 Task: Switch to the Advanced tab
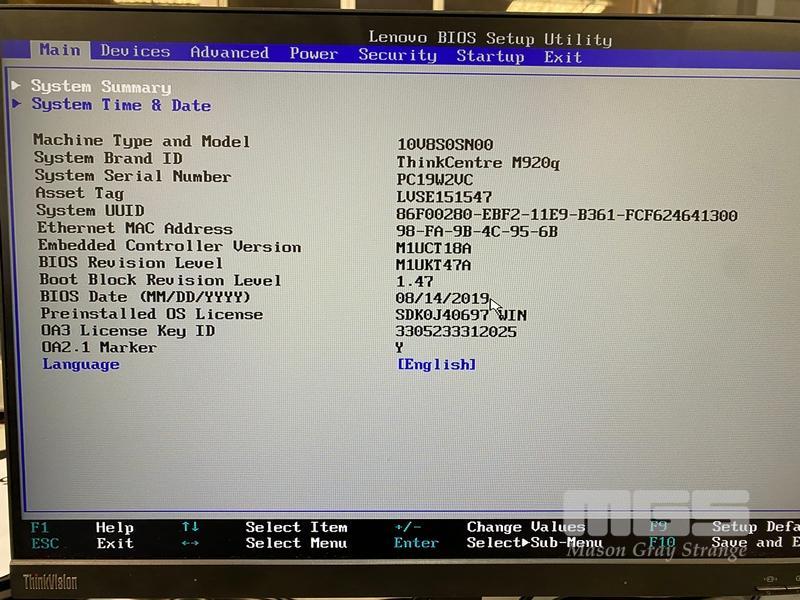tap(229, 53)
